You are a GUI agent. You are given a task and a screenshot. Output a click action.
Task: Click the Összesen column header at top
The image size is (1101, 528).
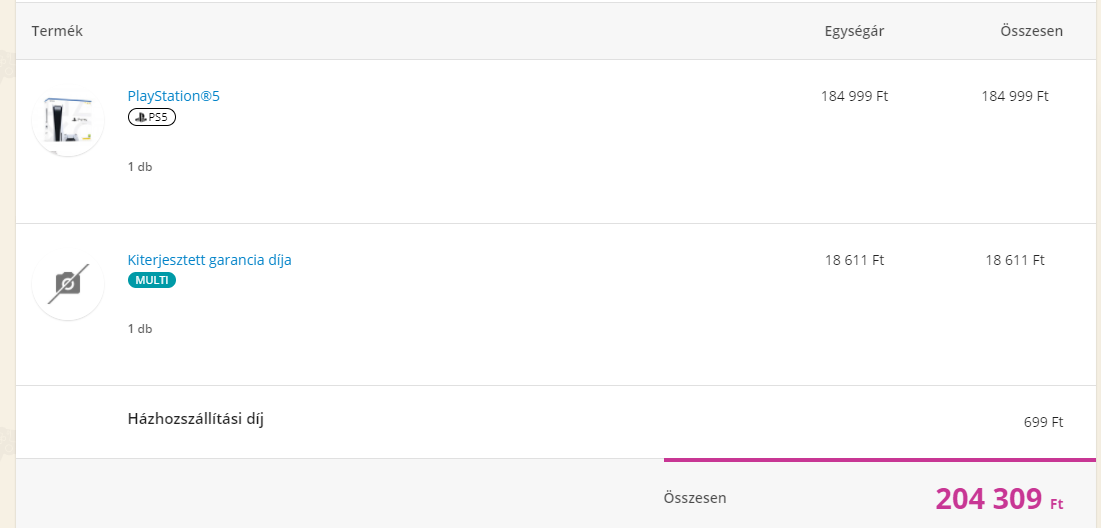coord(1031,31)
